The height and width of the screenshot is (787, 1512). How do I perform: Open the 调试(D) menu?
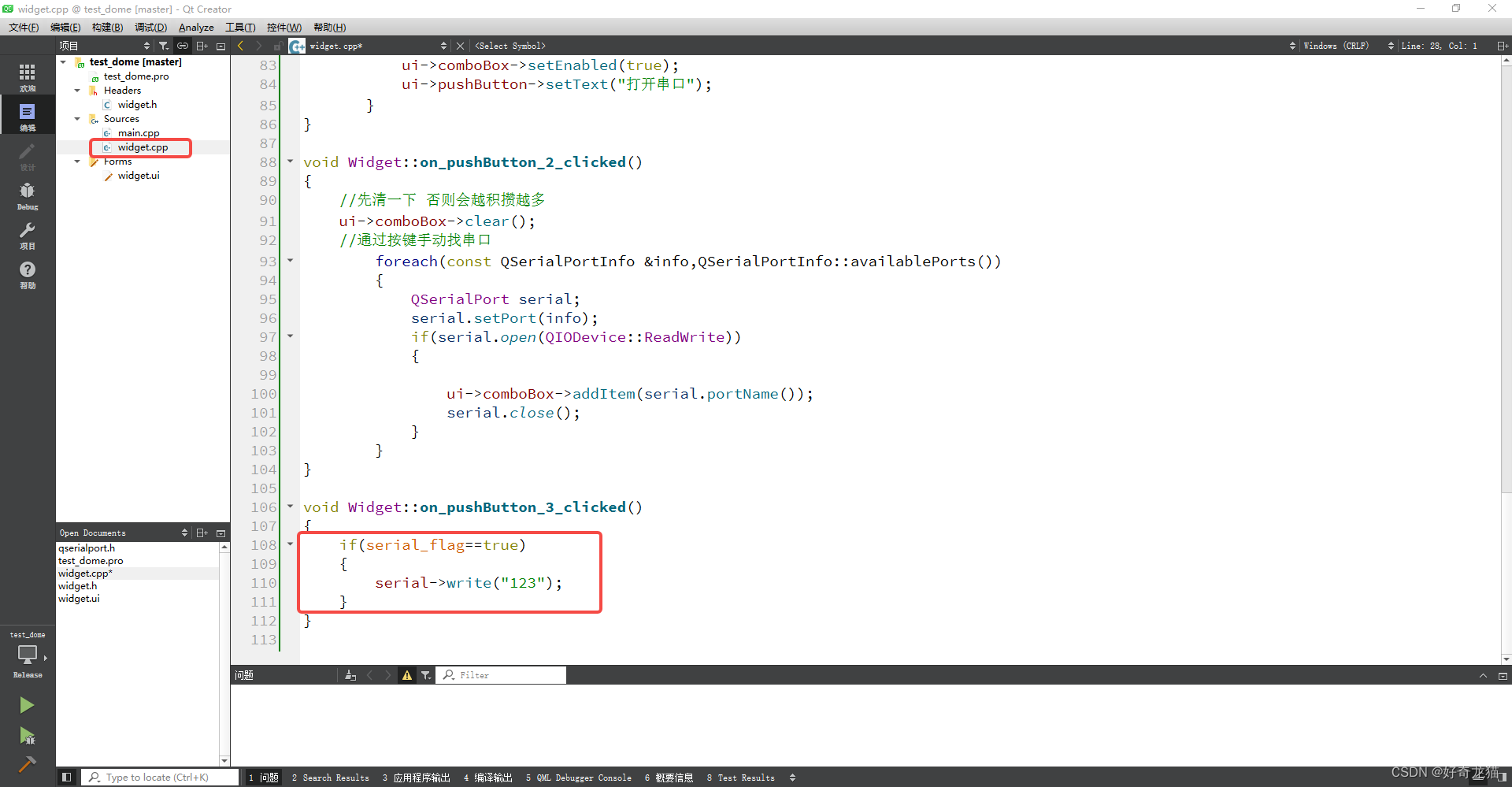coord(150,28)
